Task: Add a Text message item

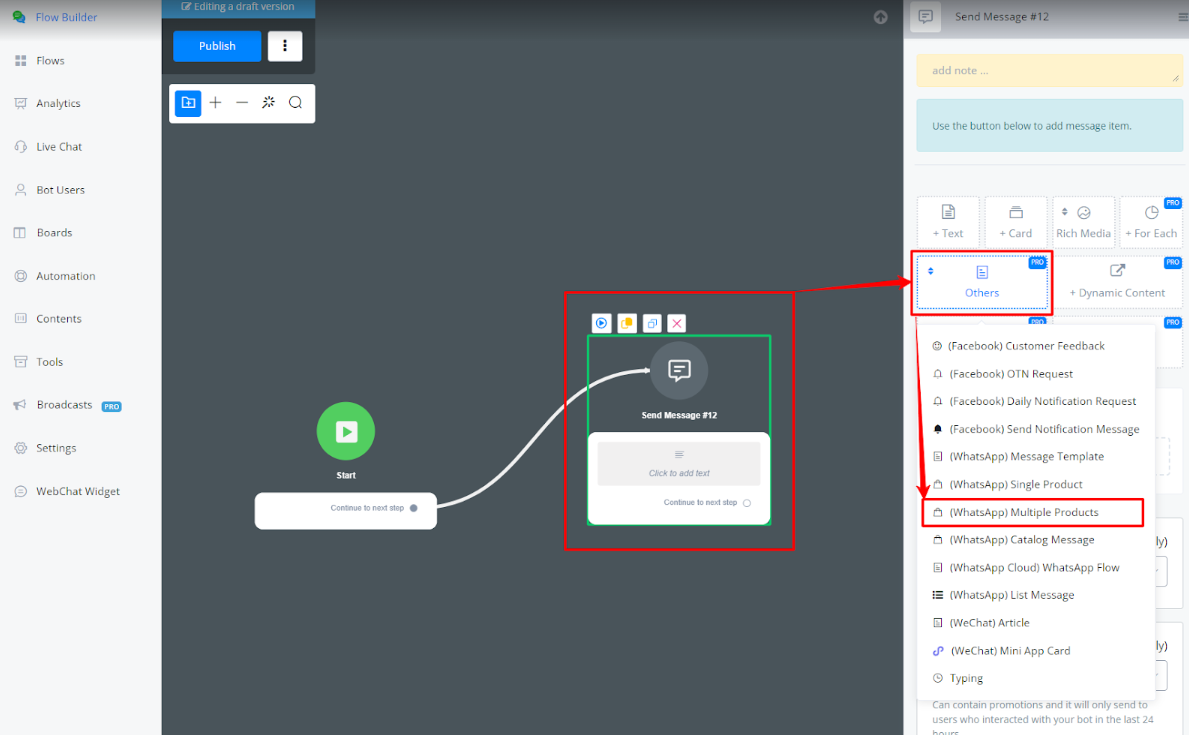Action: 948,222
